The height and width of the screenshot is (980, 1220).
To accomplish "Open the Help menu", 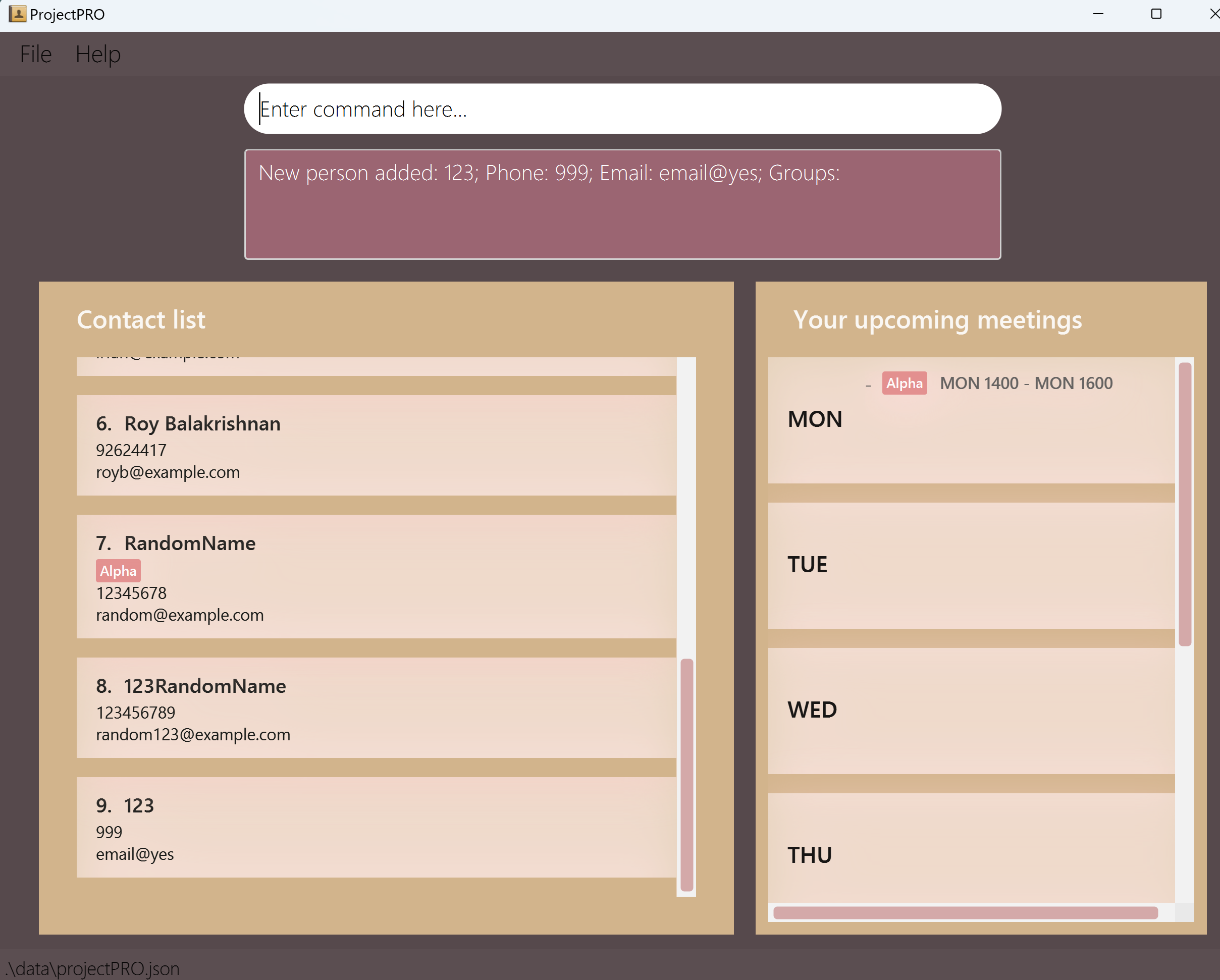I will [98, 55].
